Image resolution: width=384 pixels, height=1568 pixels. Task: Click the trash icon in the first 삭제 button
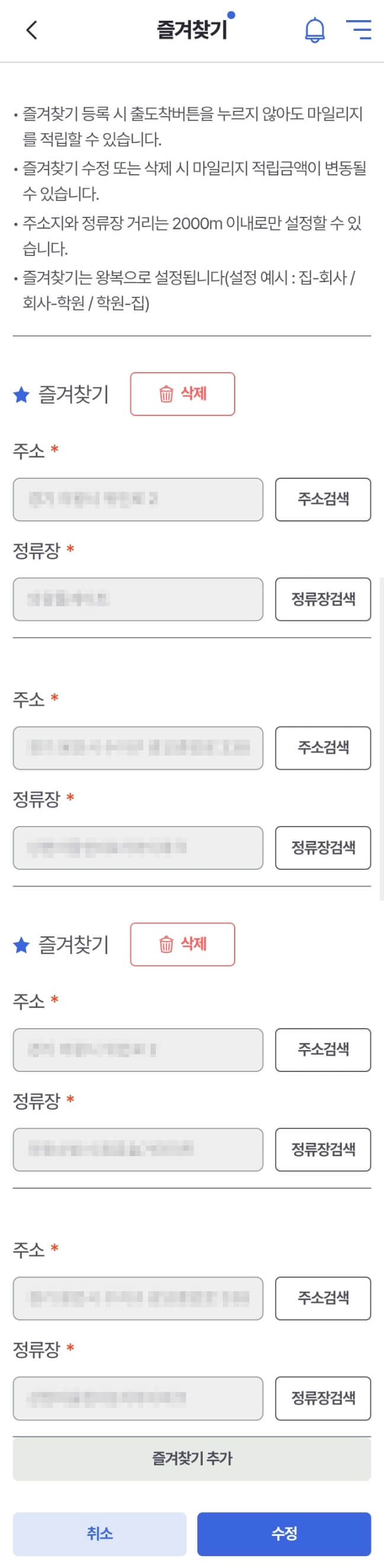click(163, 395)
